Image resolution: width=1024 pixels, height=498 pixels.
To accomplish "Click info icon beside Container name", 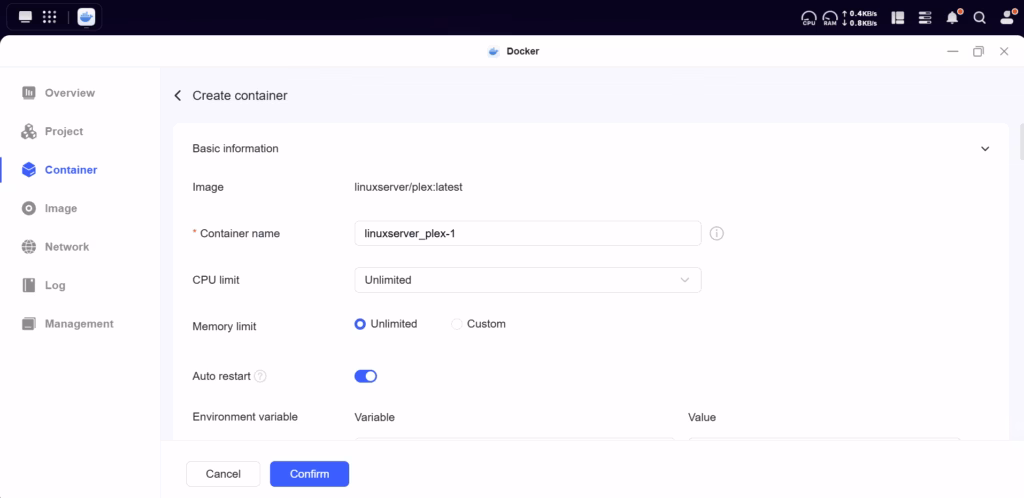I will point(716,233).
